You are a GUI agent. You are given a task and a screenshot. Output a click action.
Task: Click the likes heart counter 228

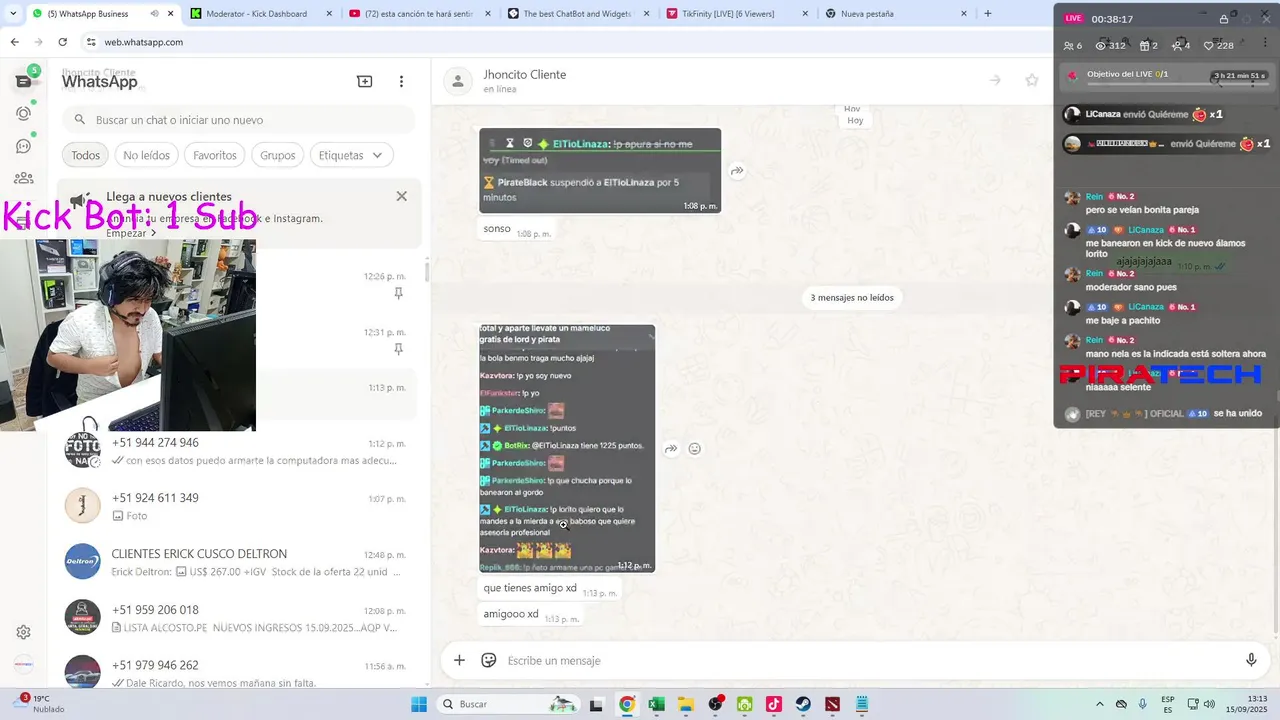[1218, 46]
